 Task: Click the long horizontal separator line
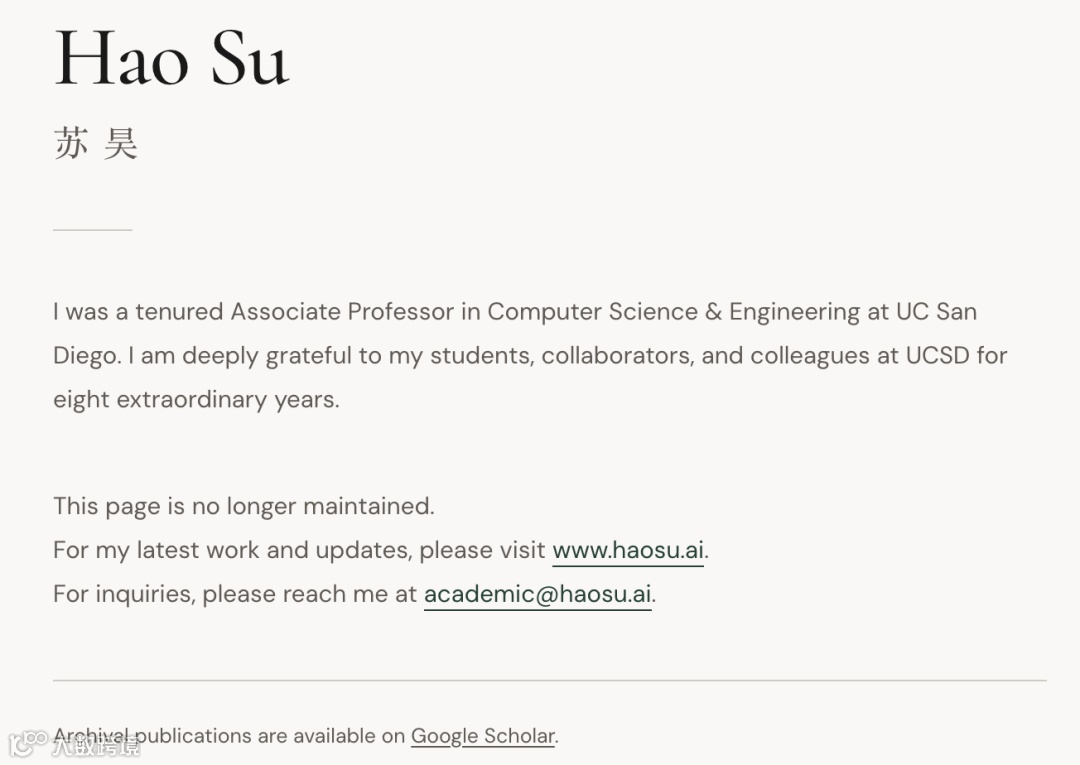tap(549, 680)
